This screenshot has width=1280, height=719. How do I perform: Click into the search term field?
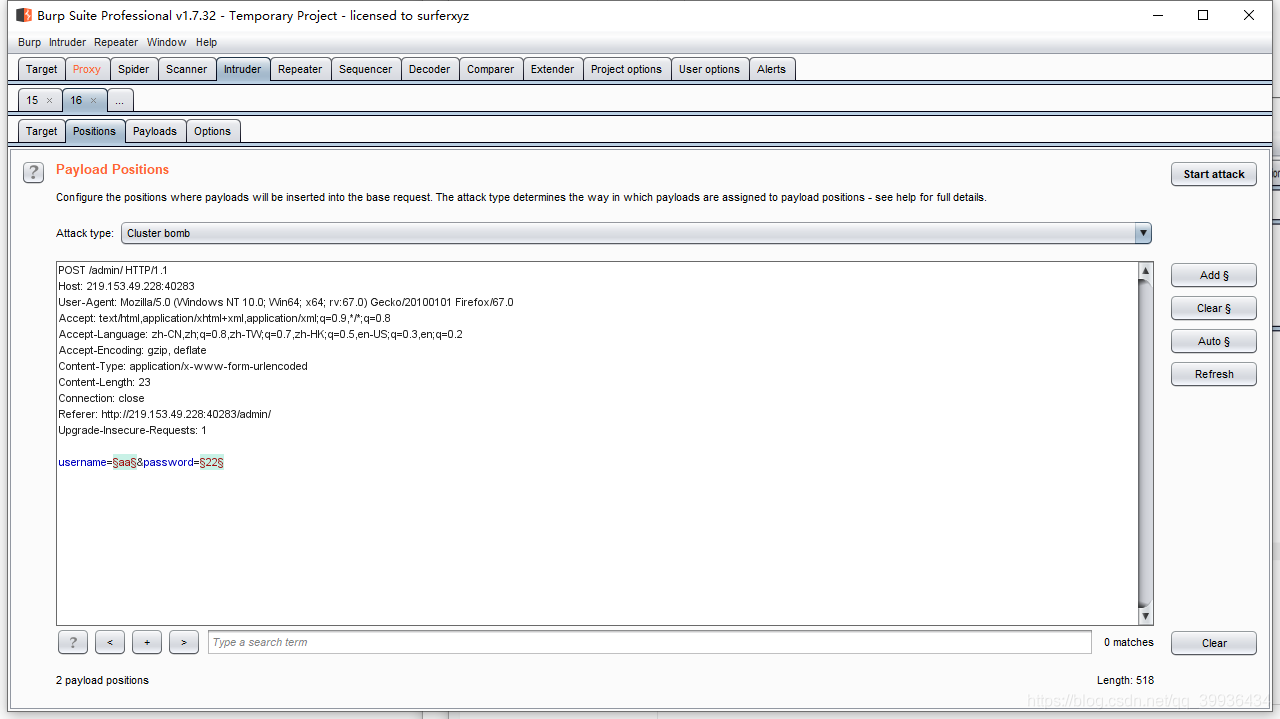[650, 642]
